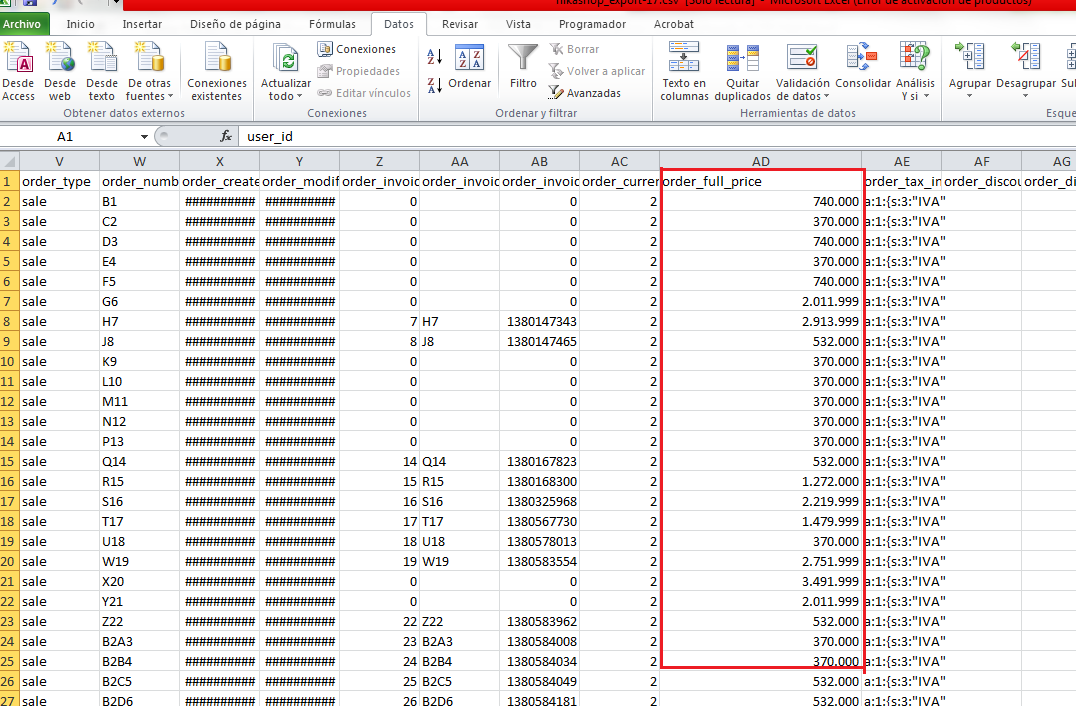The height and width of the screenshot is (706, 1076).
Task: Click the insert function fx icon
Action: tap(226, 137)
